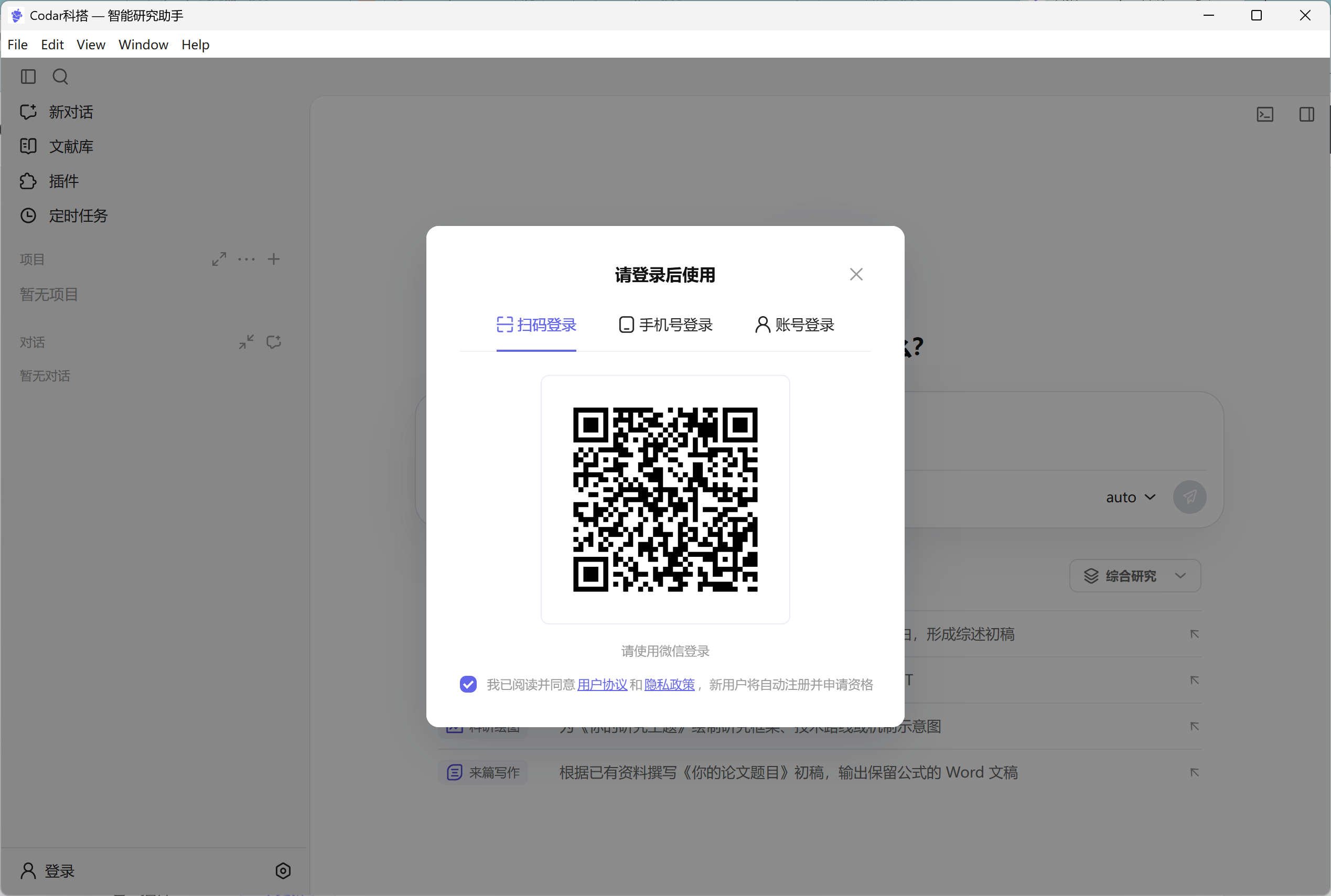Viewport: 1331px width, 896px height.
Task: Switch to 扫码登录 tab
Action: tap(536, 325)
